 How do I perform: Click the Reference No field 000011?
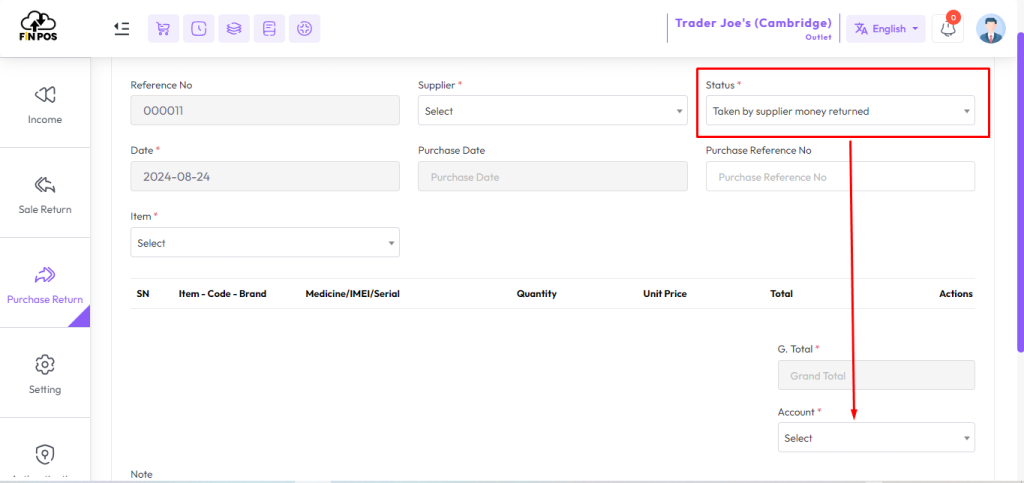click(265, 110)
